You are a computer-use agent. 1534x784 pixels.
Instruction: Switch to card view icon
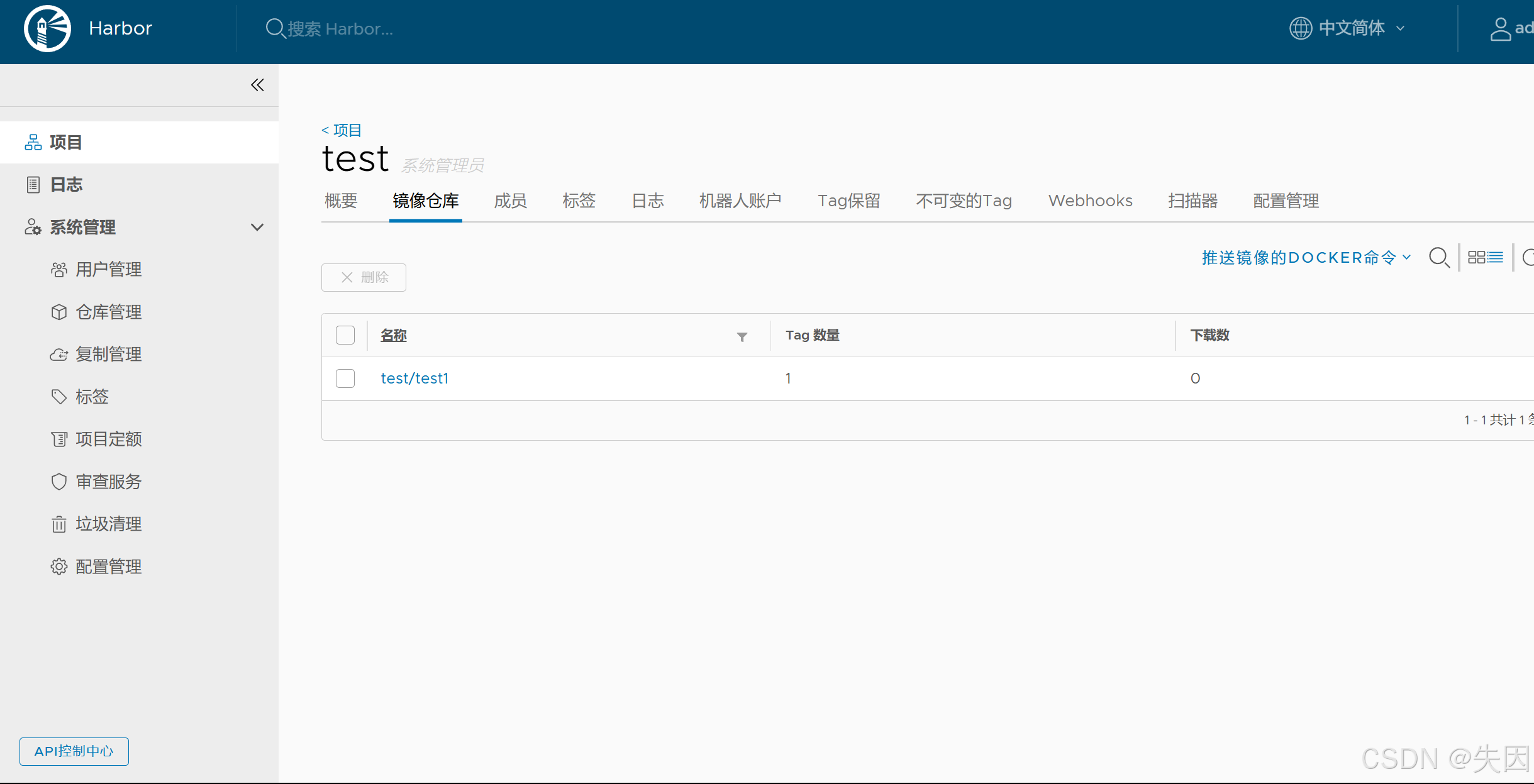click(x=1476, y=257)
